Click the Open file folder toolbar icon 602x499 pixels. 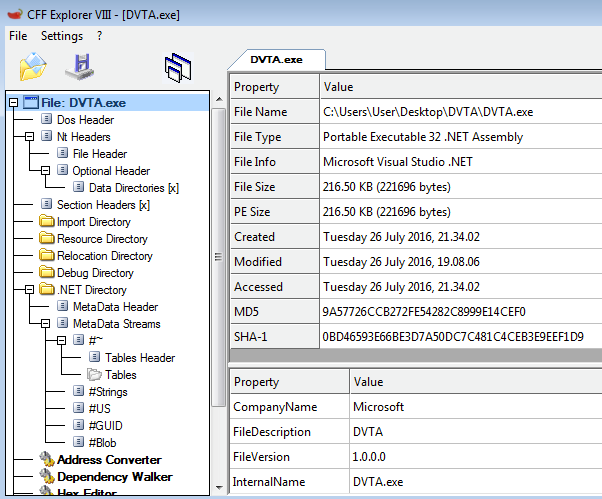[x=33, y=66]
